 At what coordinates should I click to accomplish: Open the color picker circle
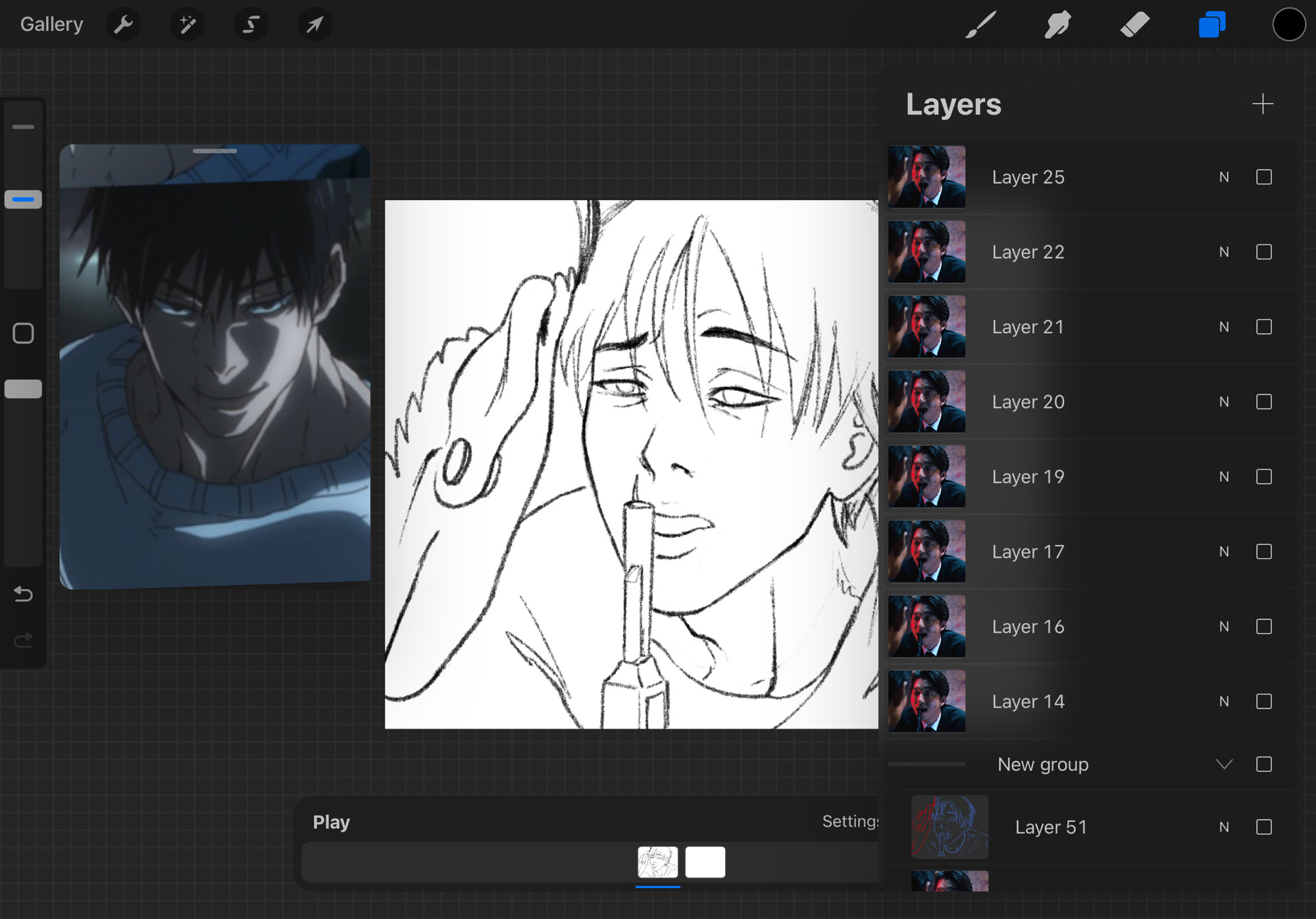(1288, 25)
